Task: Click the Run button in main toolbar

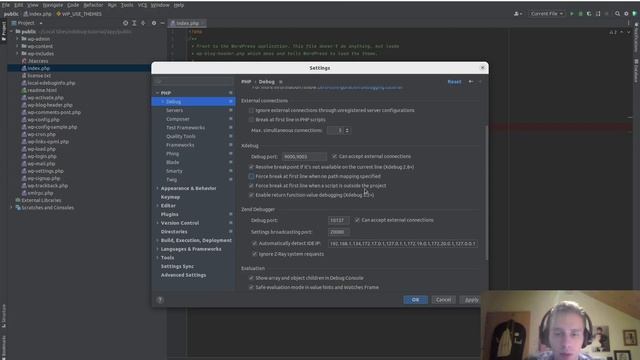Action: click(x=572, y=13)
